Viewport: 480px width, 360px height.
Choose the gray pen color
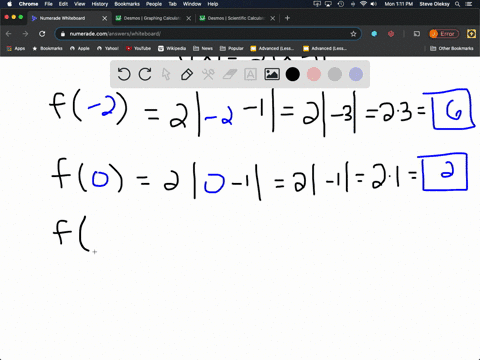[335, 74]
